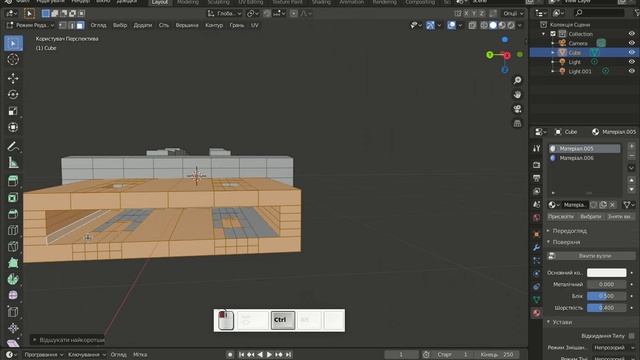The width and height of the screenshot is (640, 360).
Task: Open the Програвання playback dropdown
Action: (44, 355)
